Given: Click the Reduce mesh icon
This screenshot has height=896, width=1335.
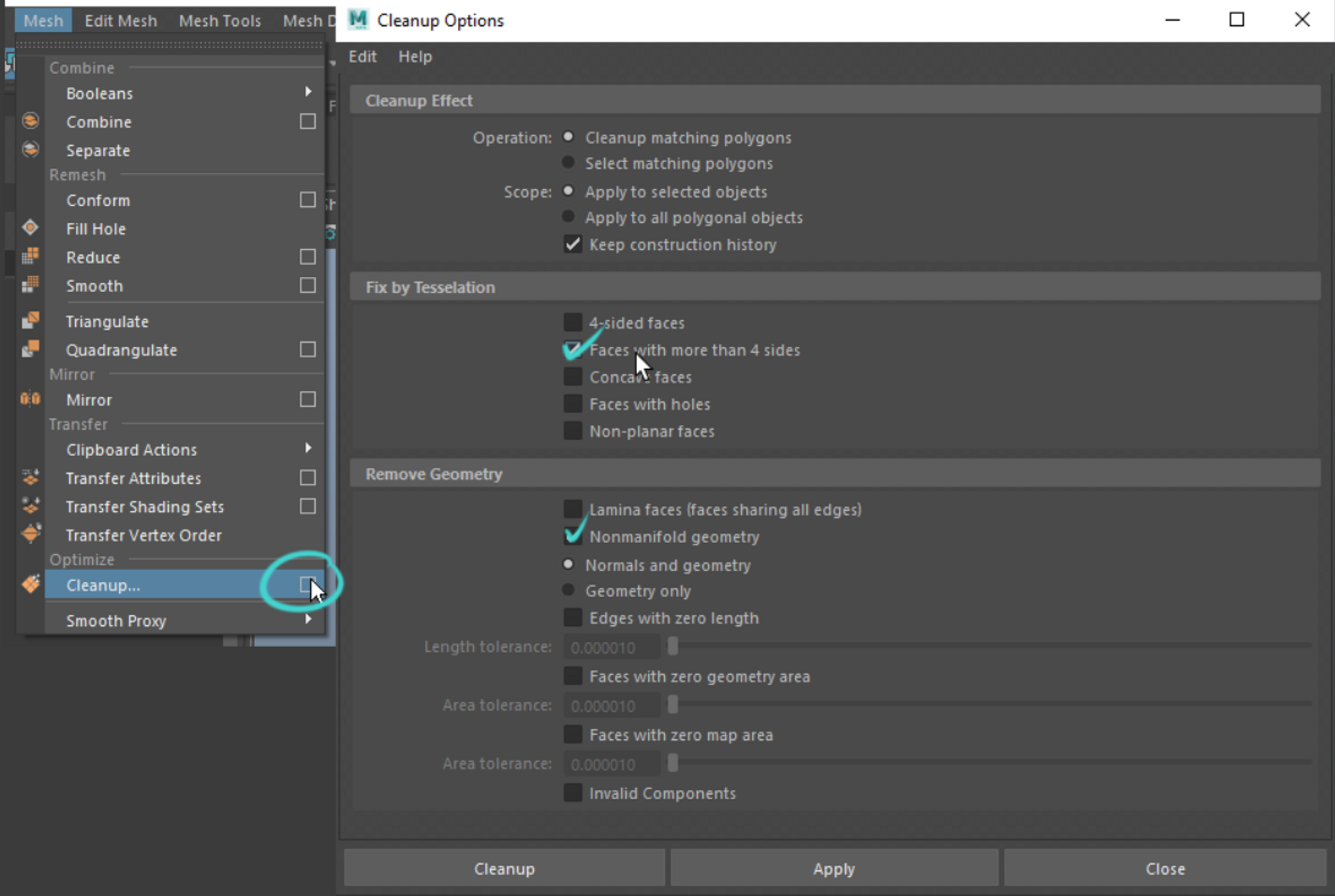Looking at the screenshot, I should pyautogui.click(x=30, y=256).
